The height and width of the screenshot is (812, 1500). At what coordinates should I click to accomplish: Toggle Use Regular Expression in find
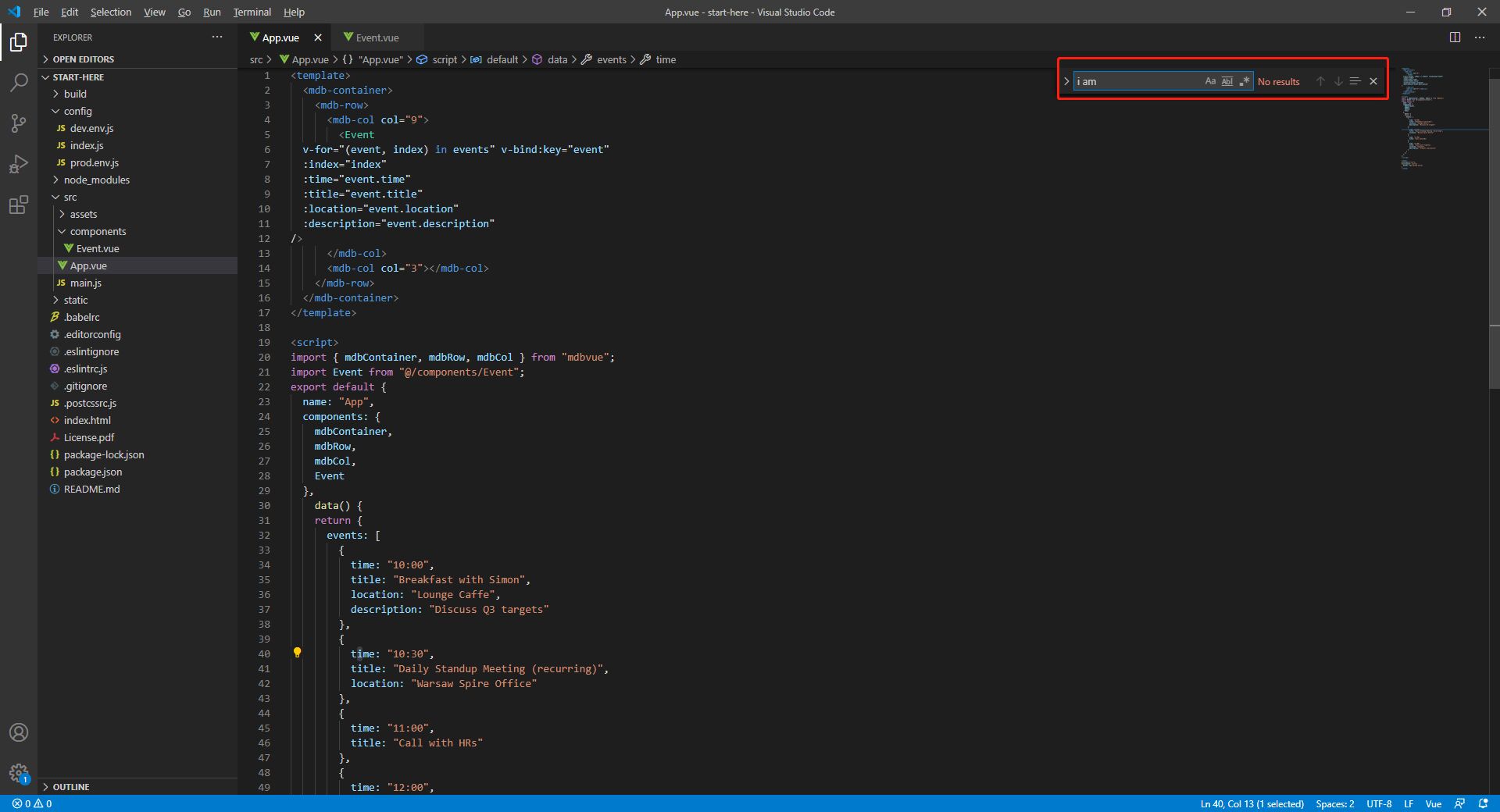pyautogui.click(x=1244, y=81)
